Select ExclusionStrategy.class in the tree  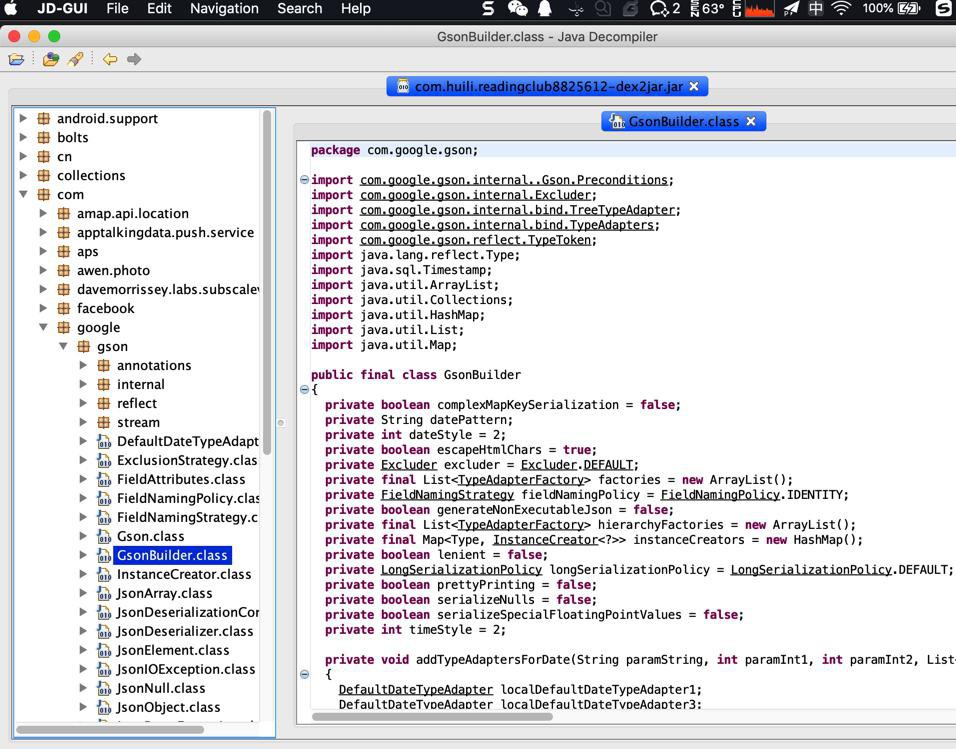click(187, 460)
